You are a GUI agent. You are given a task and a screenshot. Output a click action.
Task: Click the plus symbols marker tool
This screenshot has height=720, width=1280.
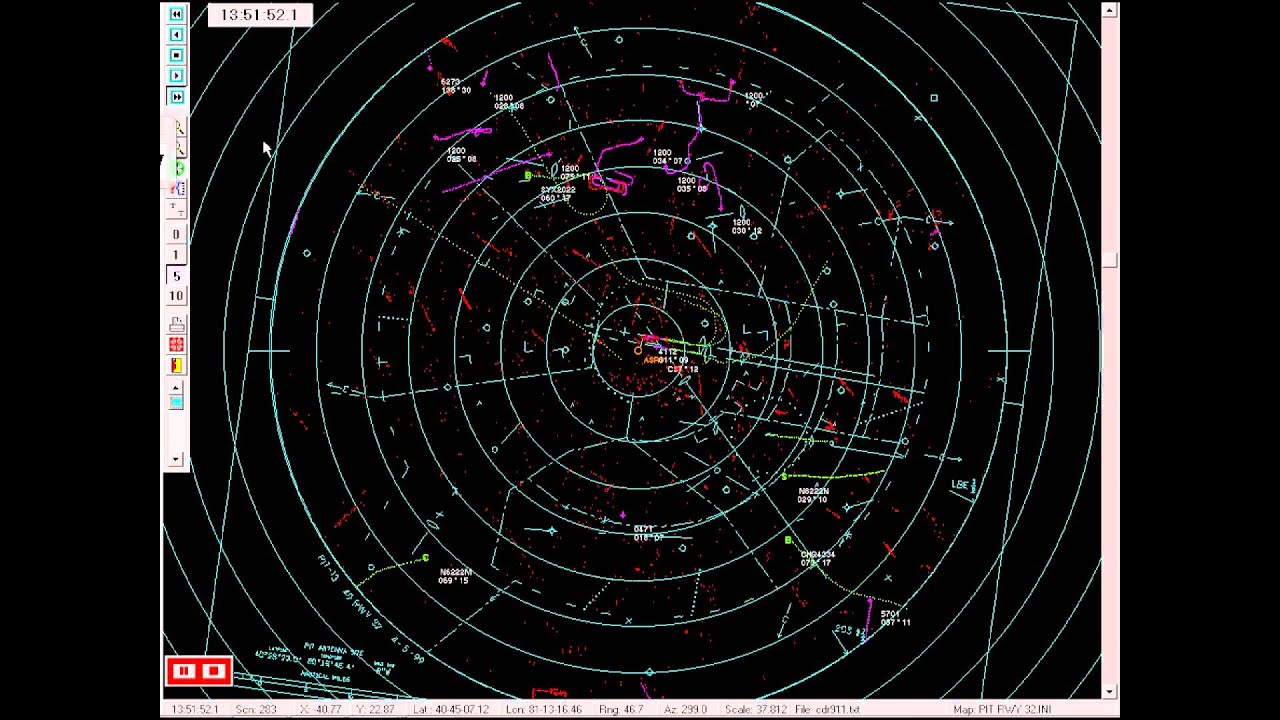177,208
